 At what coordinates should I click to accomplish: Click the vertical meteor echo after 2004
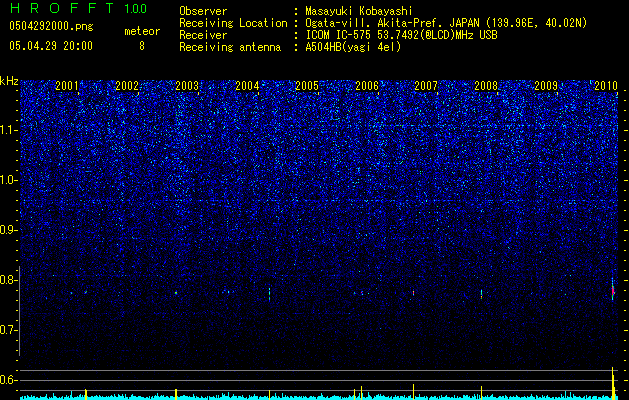tap(269, 294)
